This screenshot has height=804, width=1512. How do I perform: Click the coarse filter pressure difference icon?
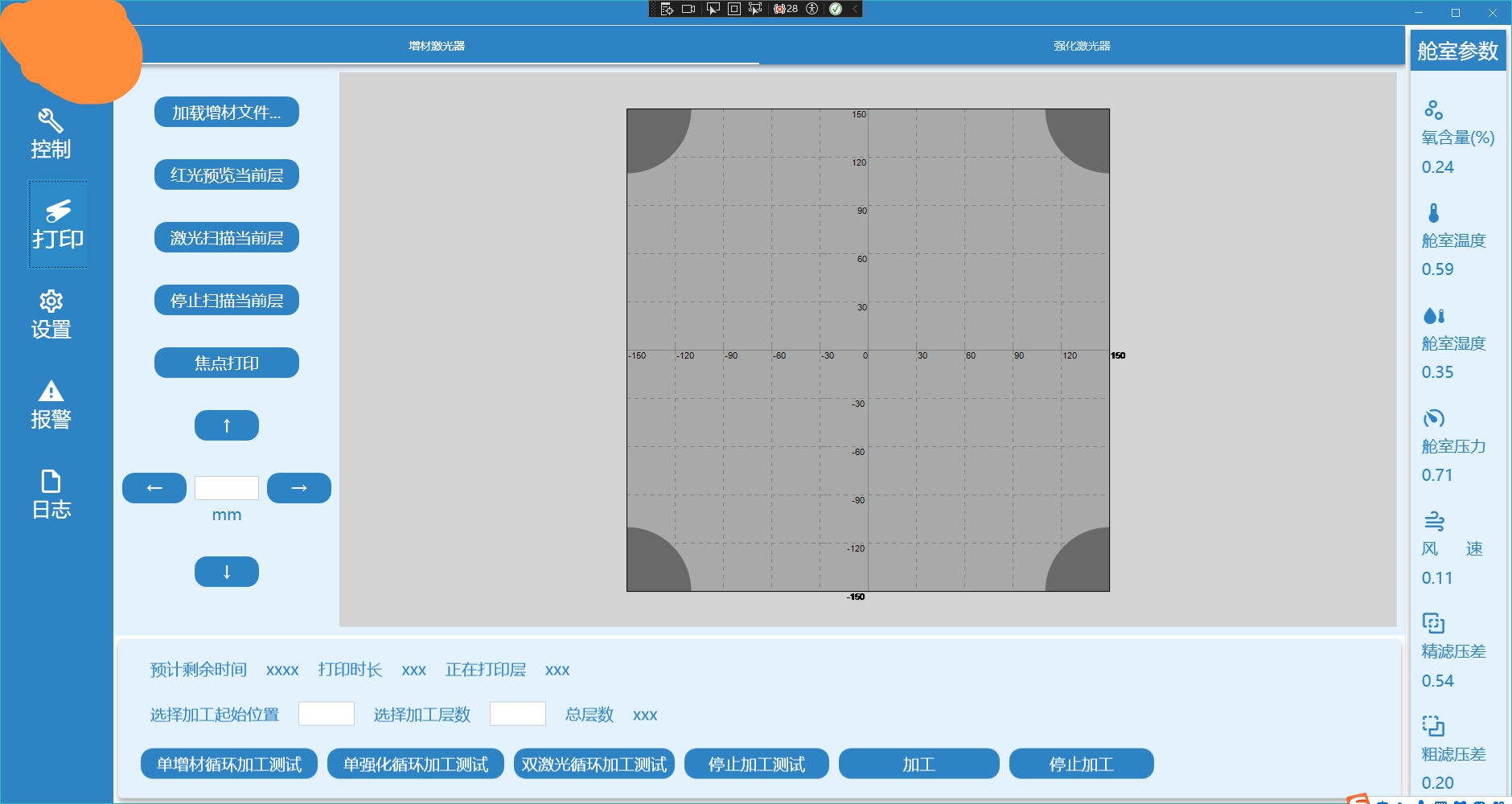tap(1433, 726)
